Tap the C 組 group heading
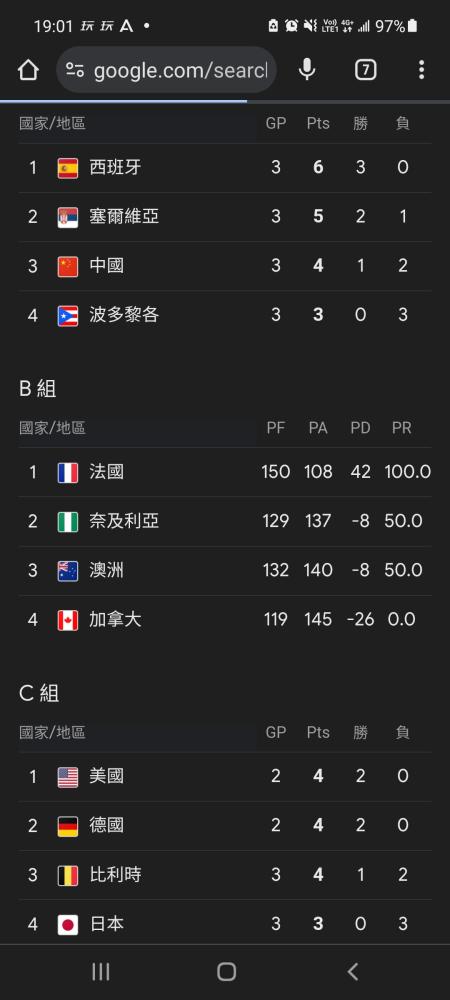450x1000 pixels. tap(39, 693)
